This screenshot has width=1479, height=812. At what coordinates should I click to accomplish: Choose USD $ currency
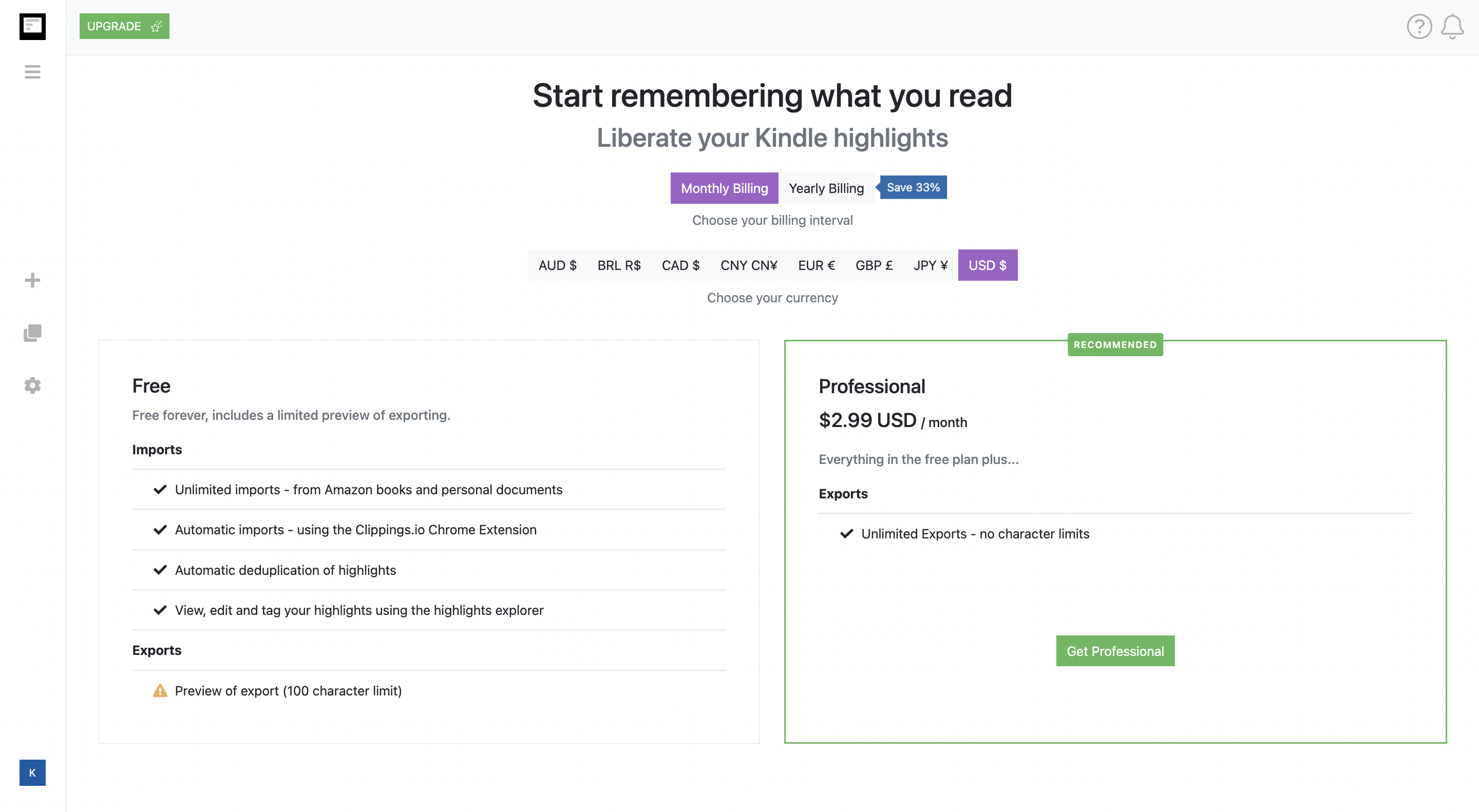[x=988, y=265]
